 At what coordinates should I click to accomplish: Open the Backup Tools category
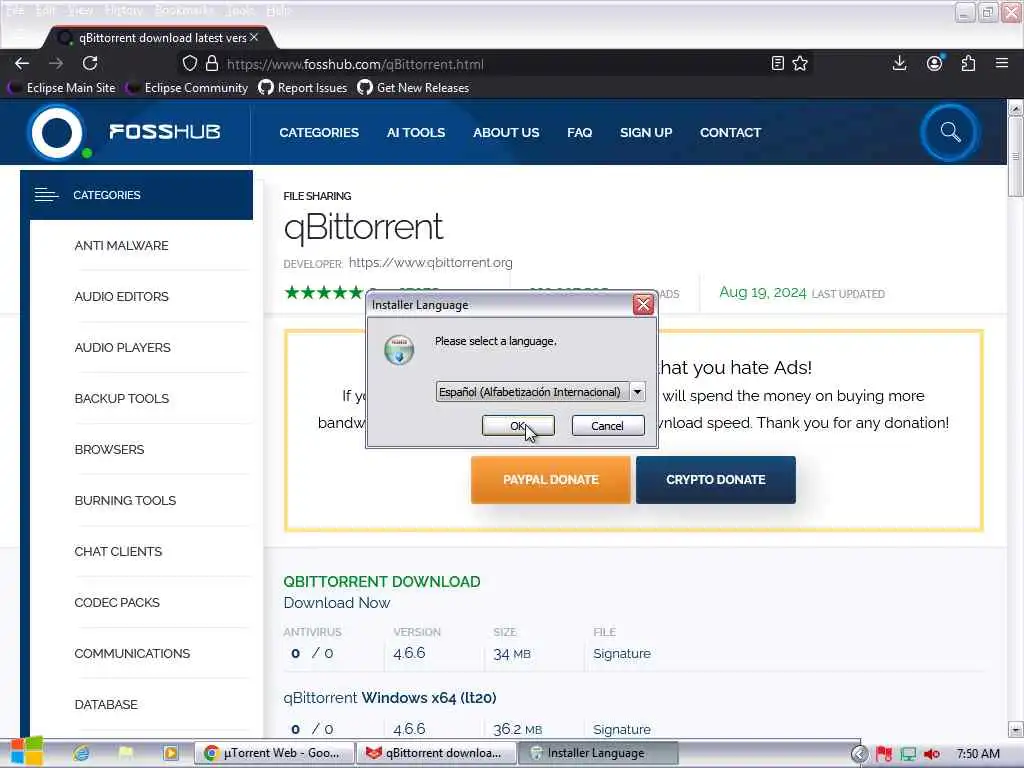(121, 398)
